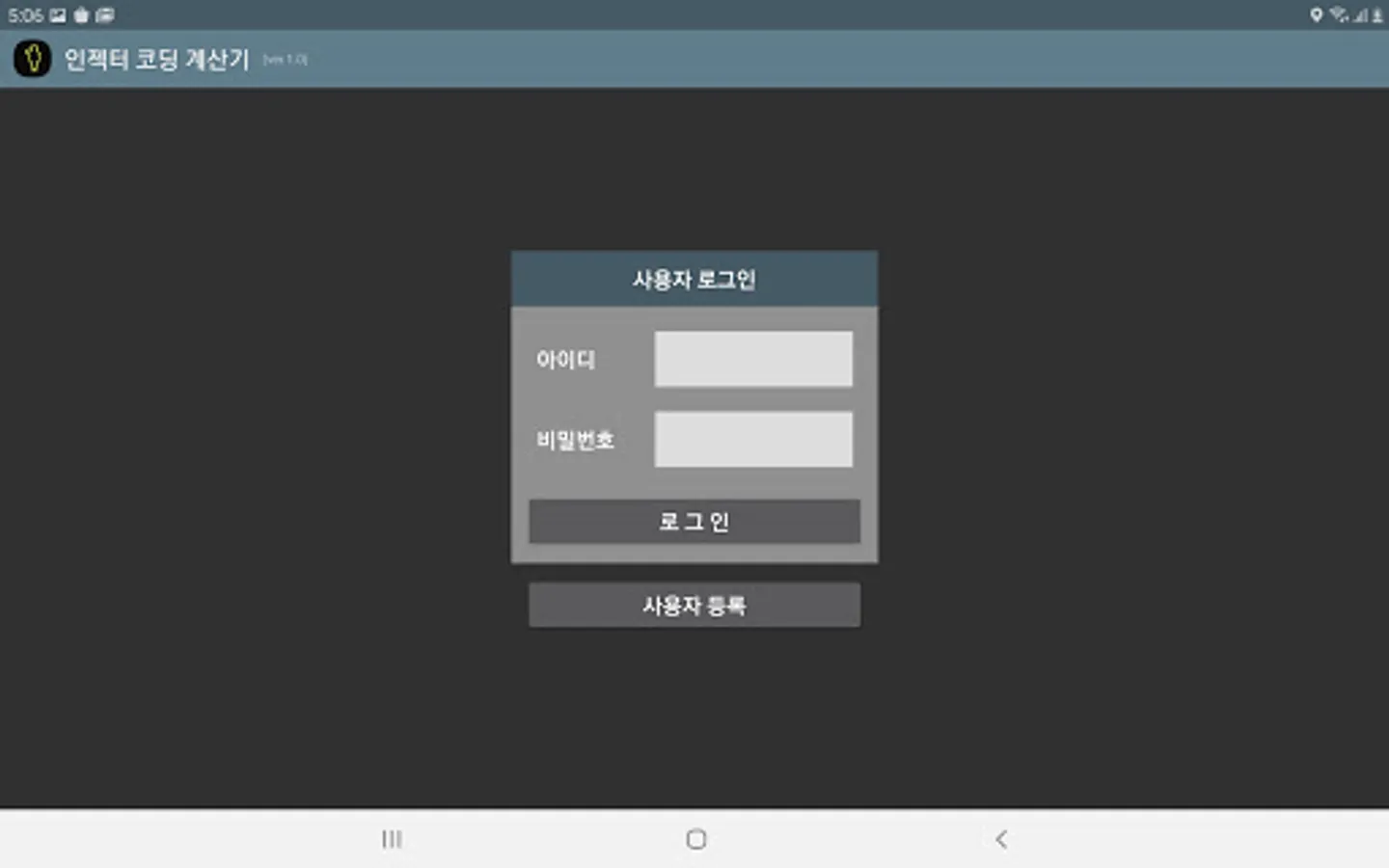The width and height of the screenshot is (1389, 868).
Task: Focus the 아이디 input field
Action: [753, 359]
